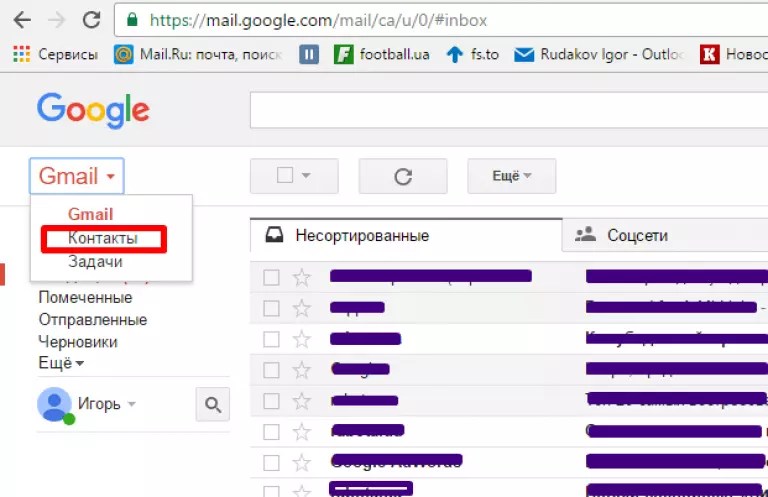Open the football.ua bookmark

382,54
